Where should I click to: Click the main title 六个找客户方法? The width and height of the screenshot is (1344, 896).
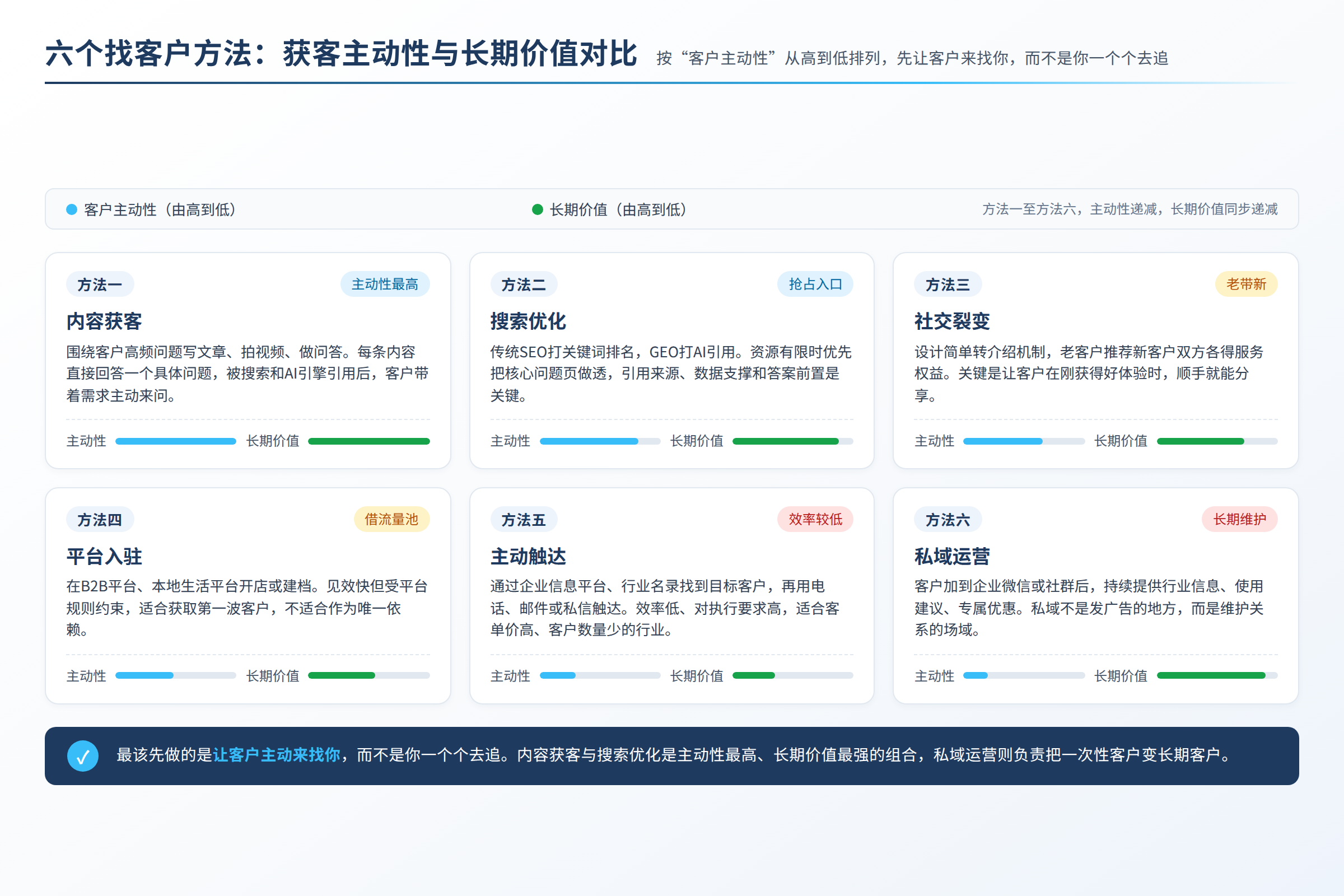point(341,54)
